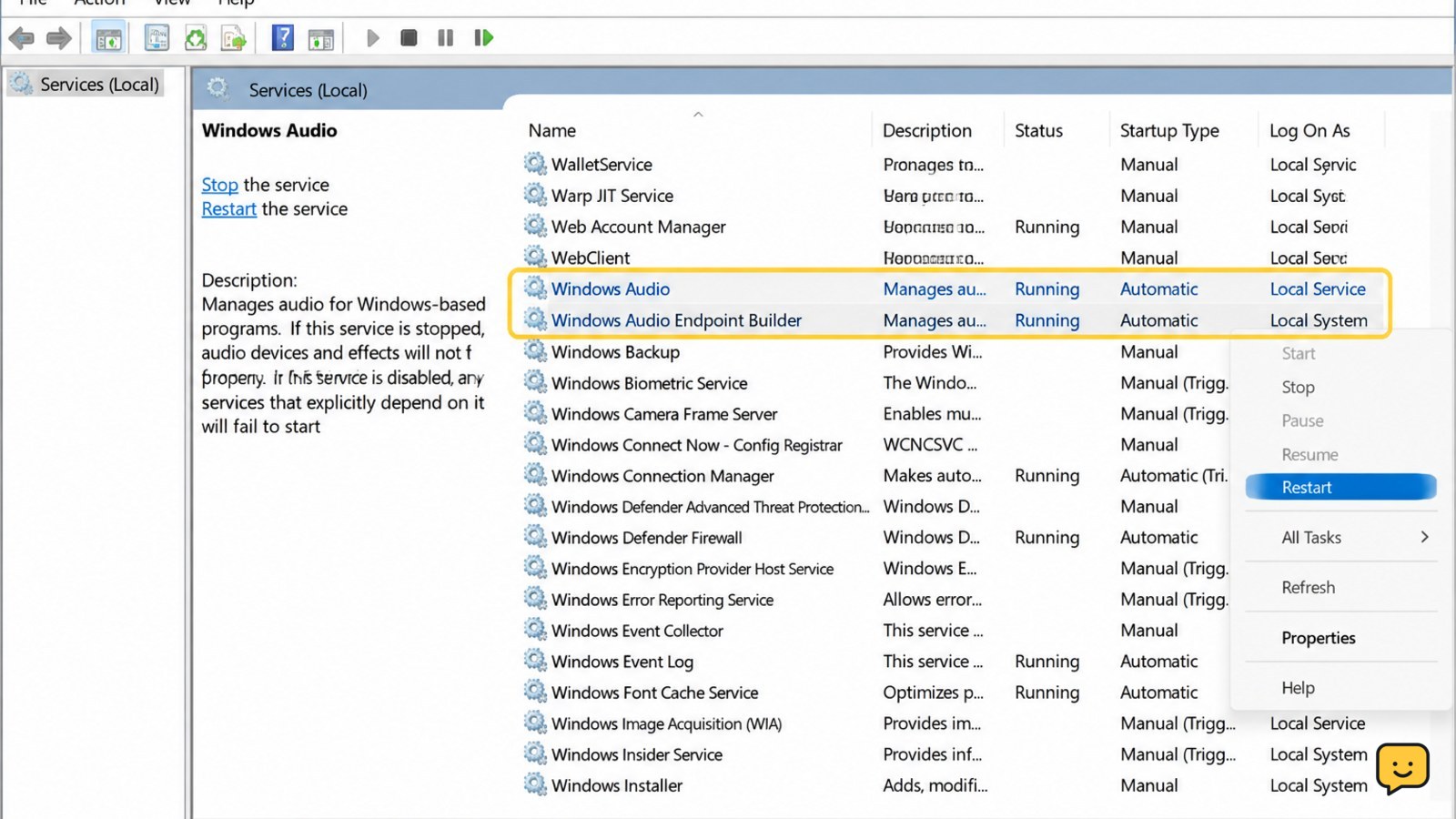Choose Resume in the context menu
The height and width of the screenshot is (819, 1456).
click(1309, 454)
